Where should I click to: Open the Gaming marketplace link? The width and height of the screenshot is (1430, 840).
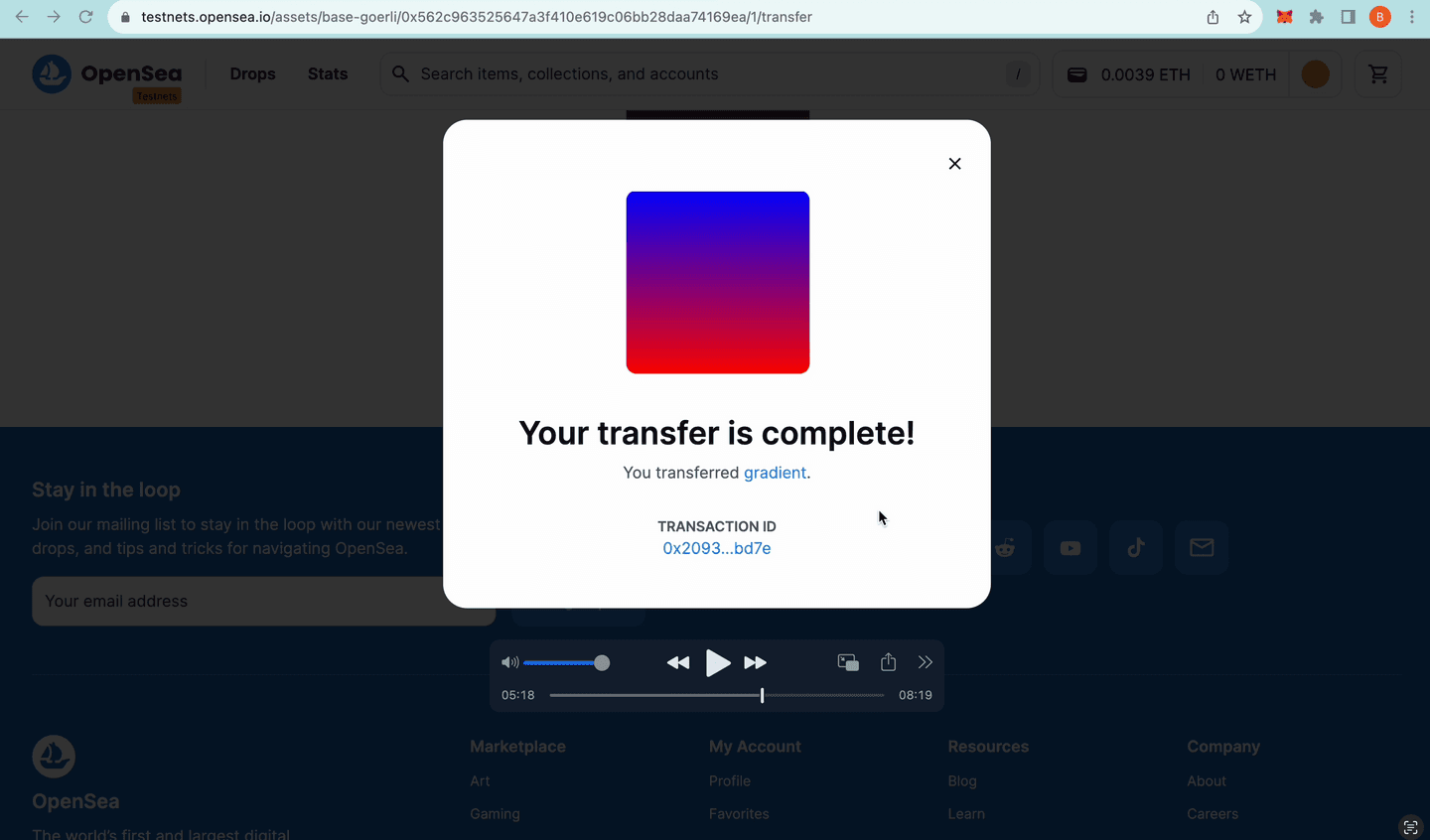coord(495,813)
